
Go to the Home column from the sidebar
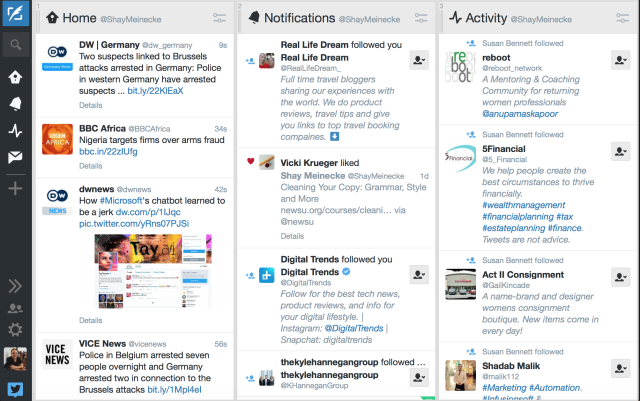[15, 77]
